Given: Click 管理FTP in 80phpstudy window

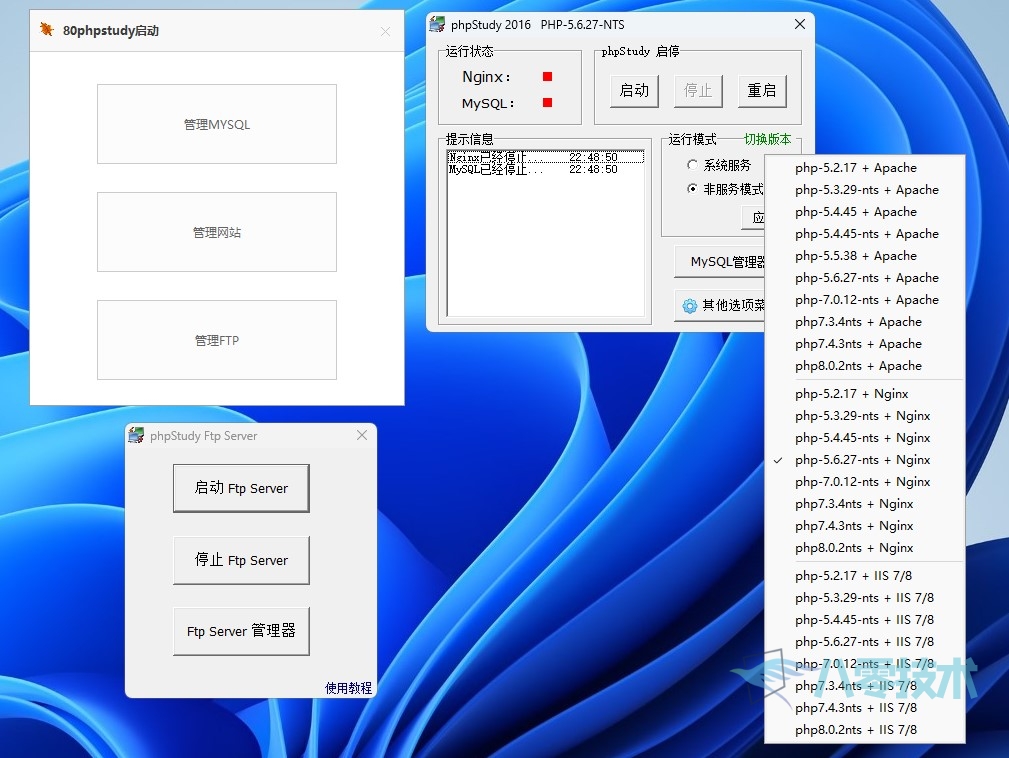Looking at the screenshot, I should click(x=217, y=340).
